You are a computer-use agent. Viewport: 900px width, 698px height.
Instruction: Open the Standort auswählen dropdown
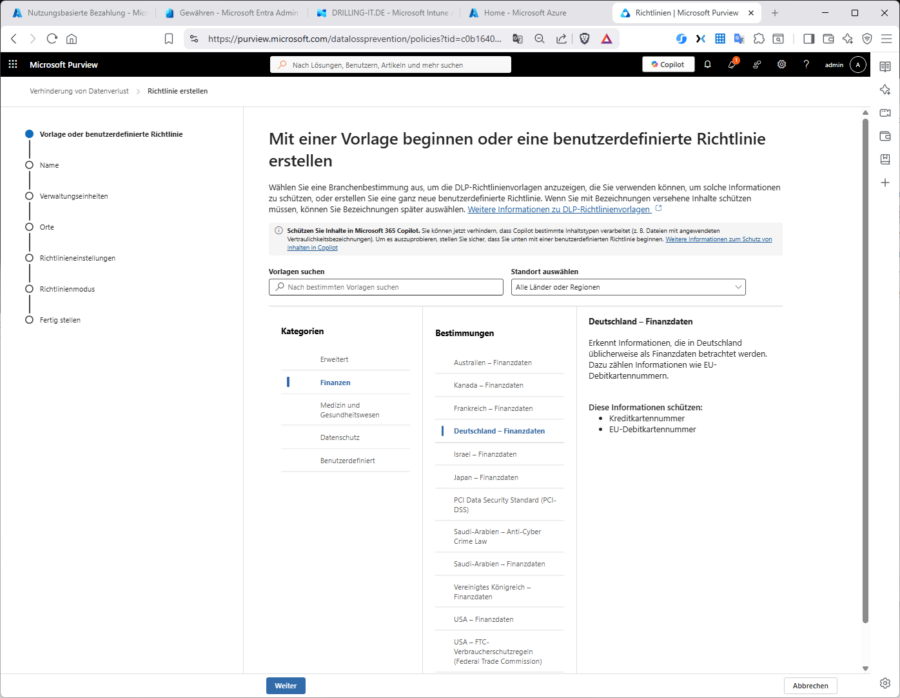(x=628, y=287)
